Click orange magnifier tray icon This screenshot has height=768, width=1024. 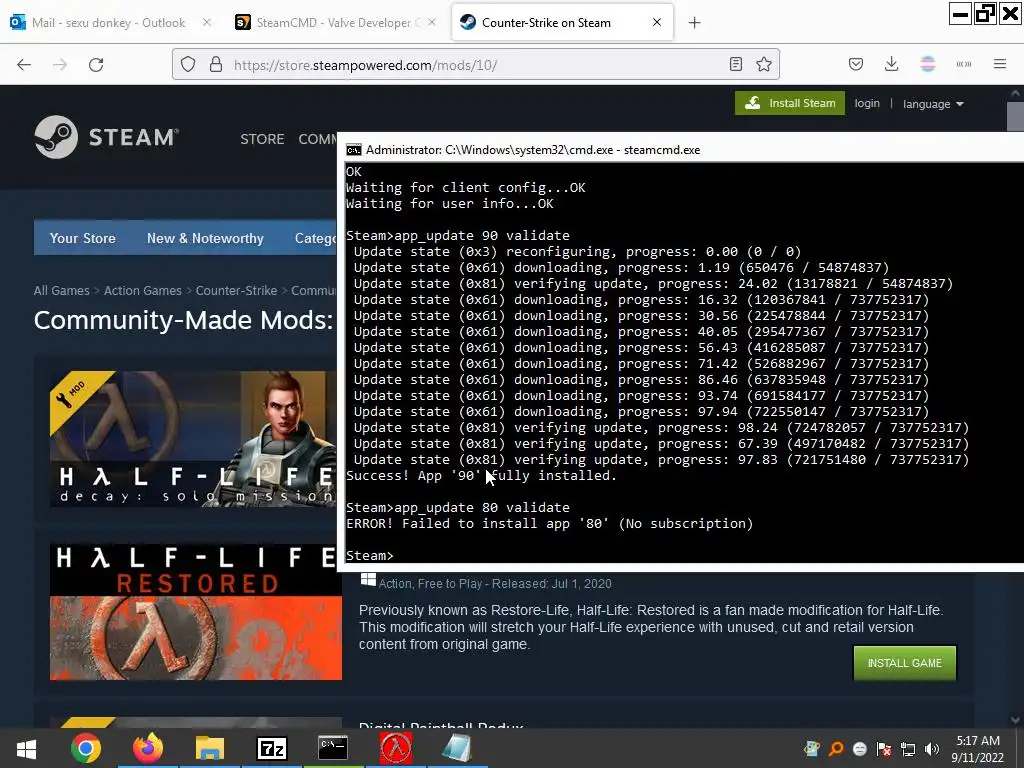point(836,749)
